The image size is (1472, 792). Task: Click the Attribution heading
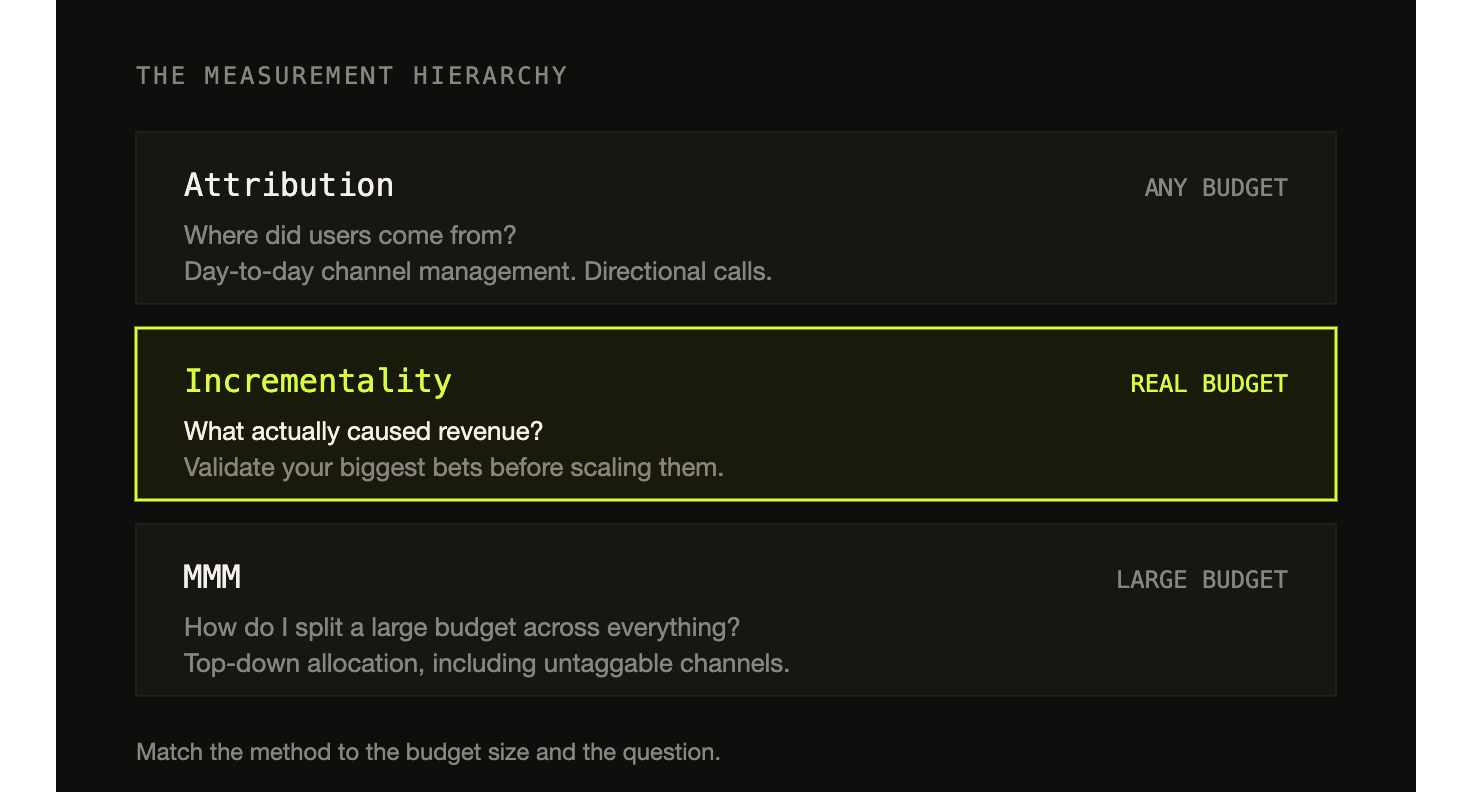(288, 185)
